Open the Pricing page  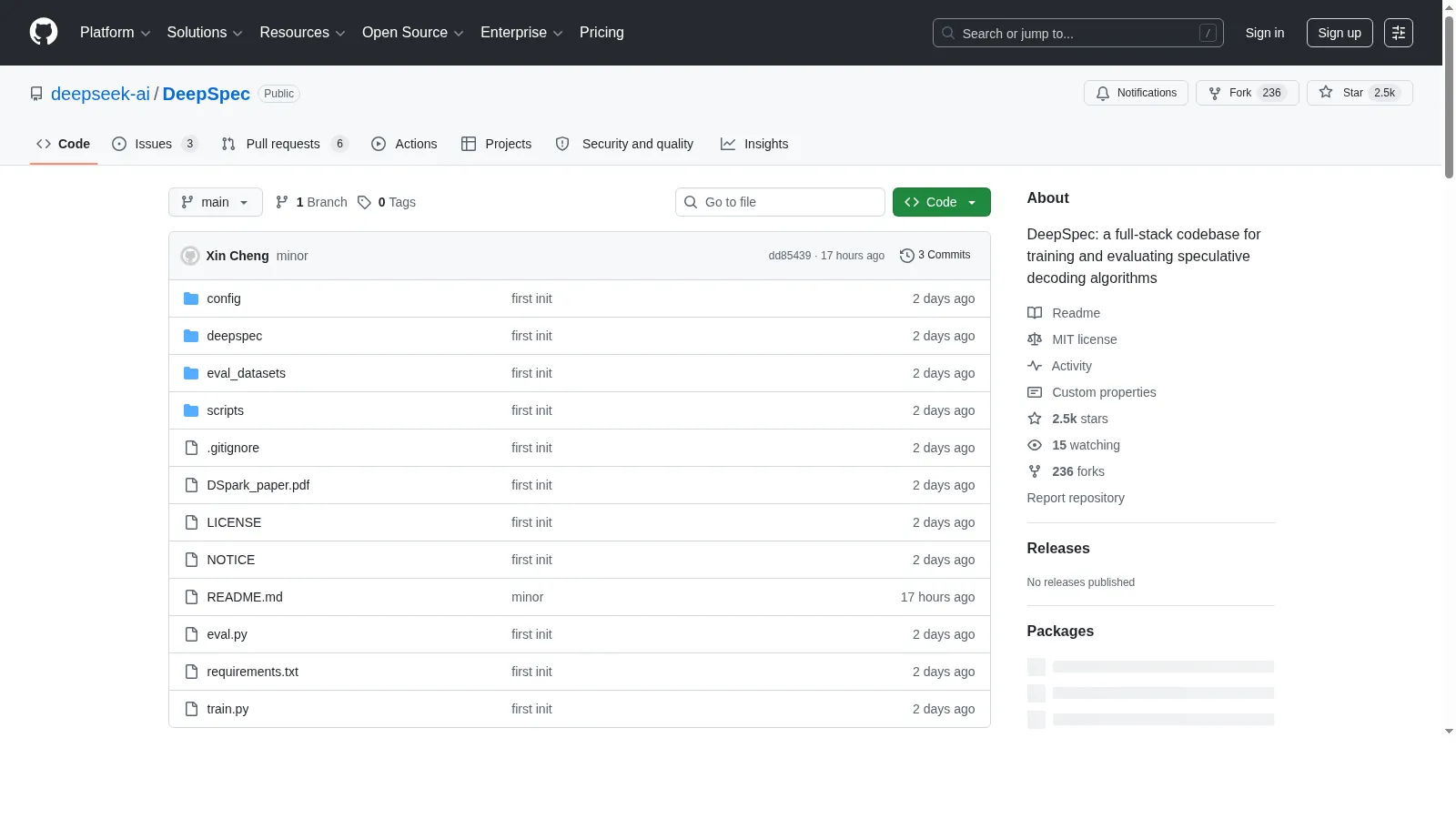(602, 33)
